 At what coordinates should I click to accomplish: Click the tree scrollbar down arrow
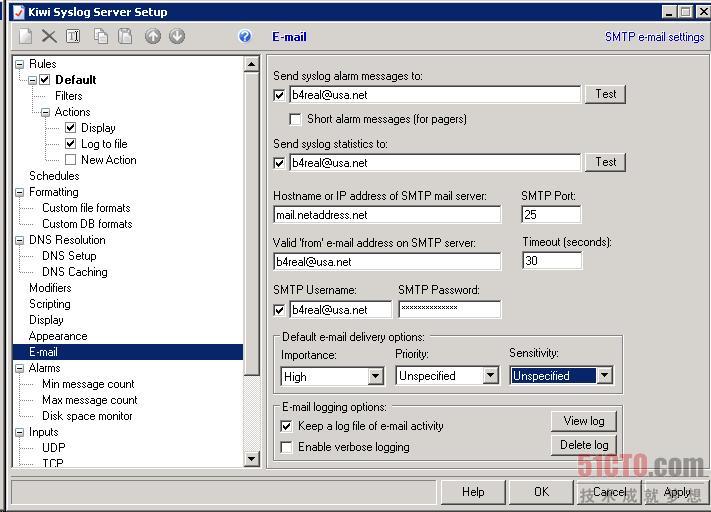251,459
